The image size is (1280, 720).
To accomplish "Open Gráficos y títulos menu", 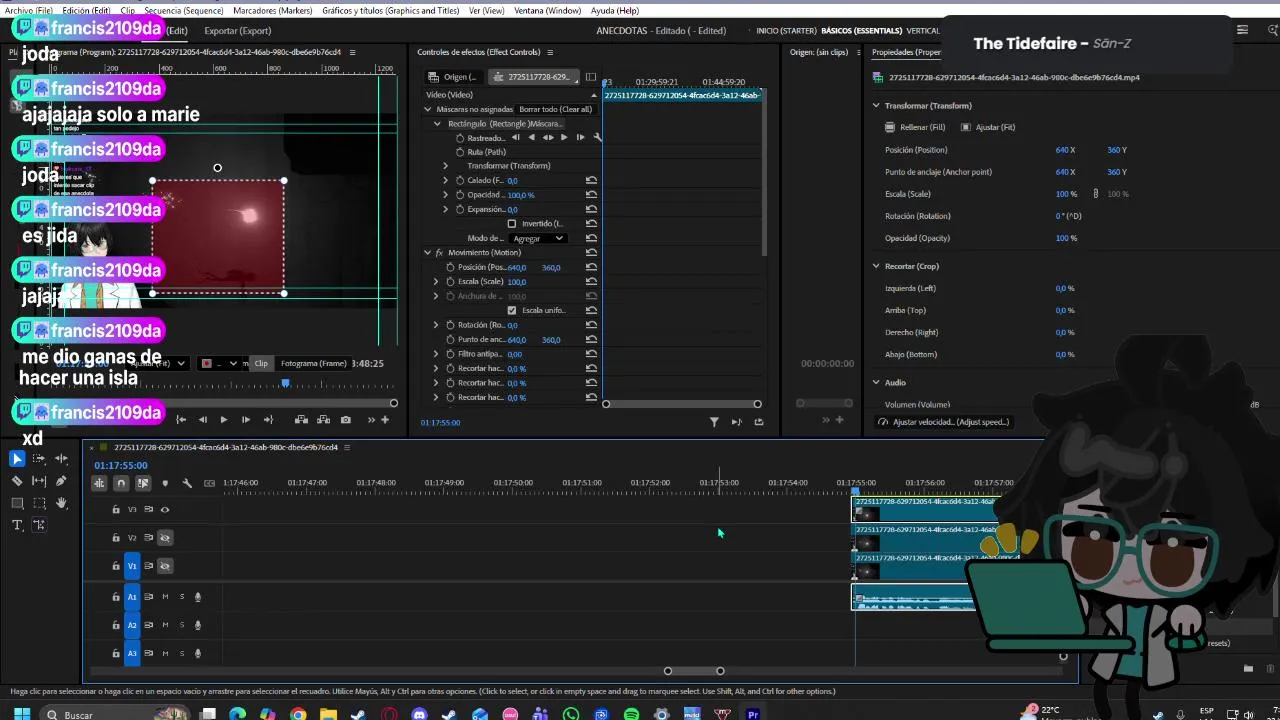I will click(x=390, y=10).
